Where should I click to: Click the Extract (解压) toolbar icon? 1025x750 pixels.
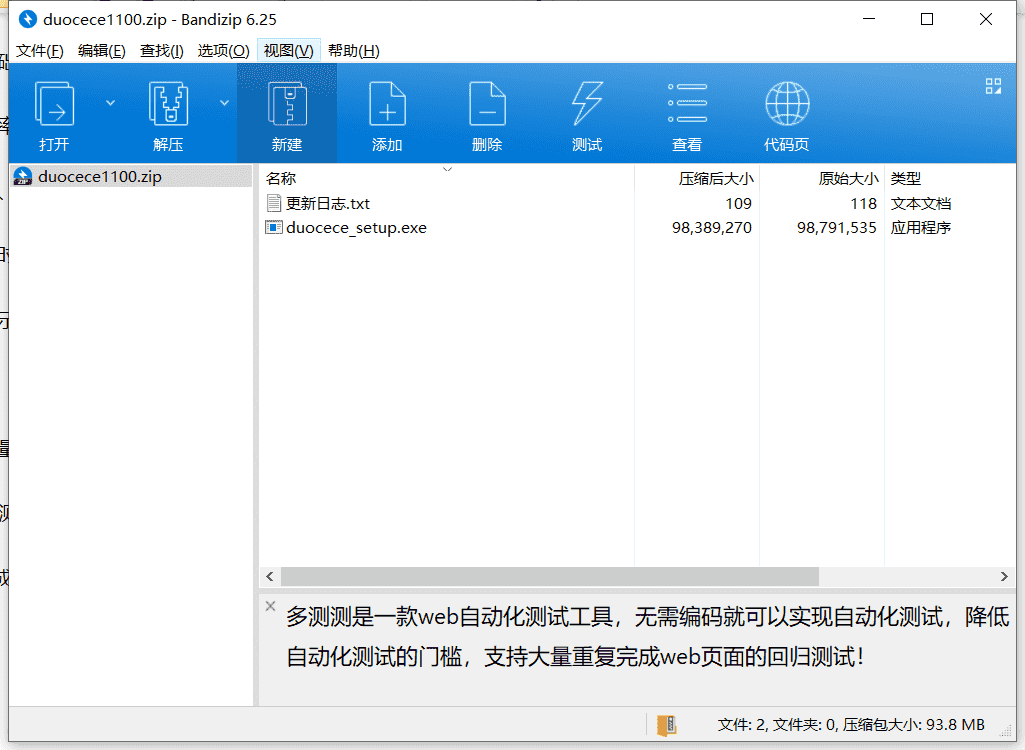point(169,103)
